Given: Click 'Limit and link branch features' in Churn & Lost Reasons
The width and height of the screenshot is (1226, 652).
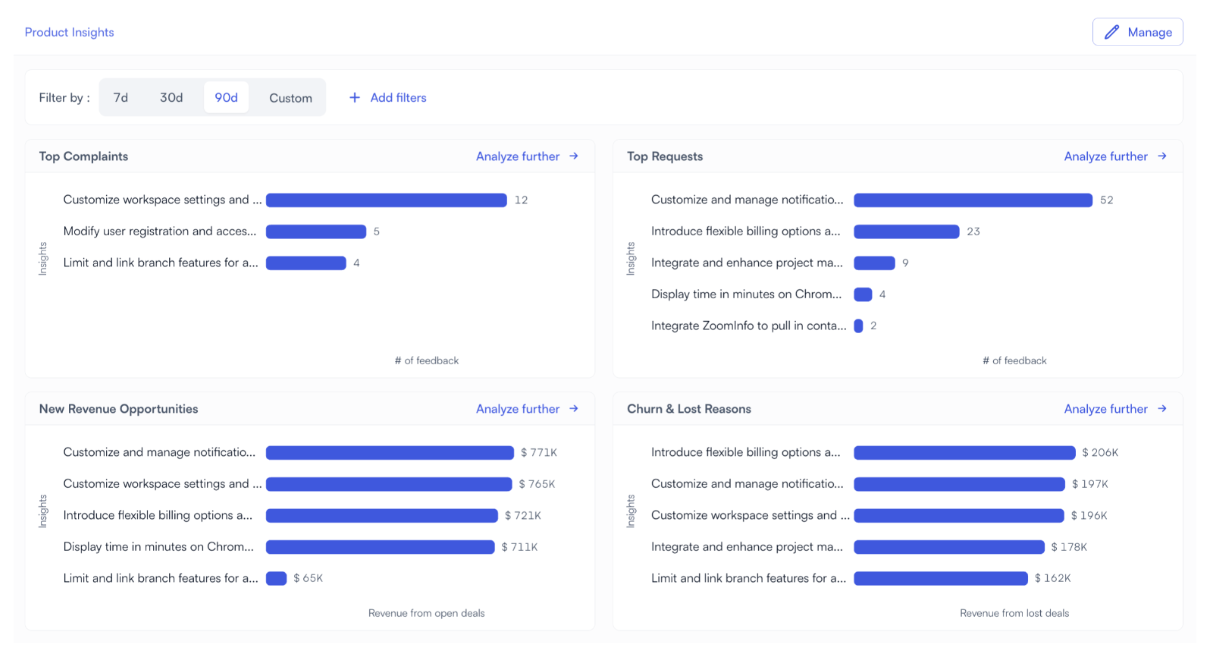Looking at the screenshot, I should point(749,578).
